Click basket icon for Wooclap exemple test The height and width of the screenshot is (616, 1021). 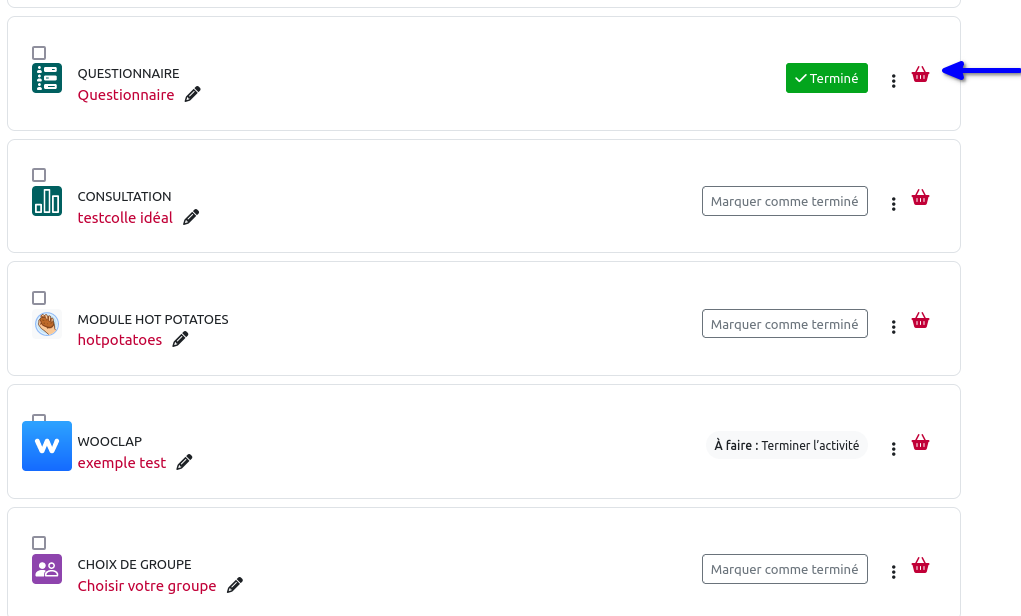[920, 443]
